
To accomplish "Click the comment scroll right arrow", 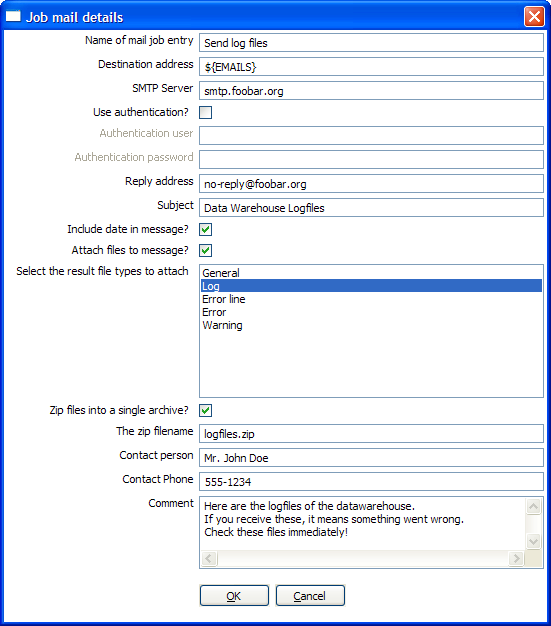I will [516, 558].
